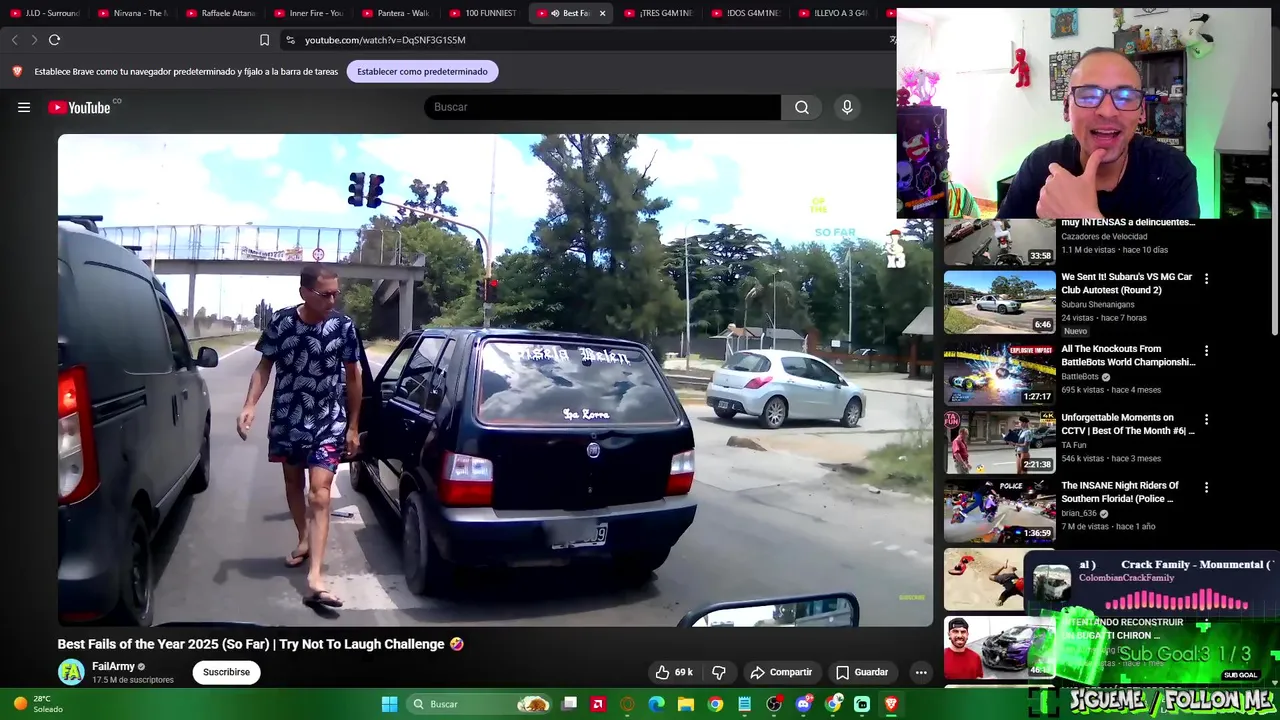This screenshot has width=1280, height=720.
Task: Switch to Pantera - Walk tab
Action: [x=396, y=13]
